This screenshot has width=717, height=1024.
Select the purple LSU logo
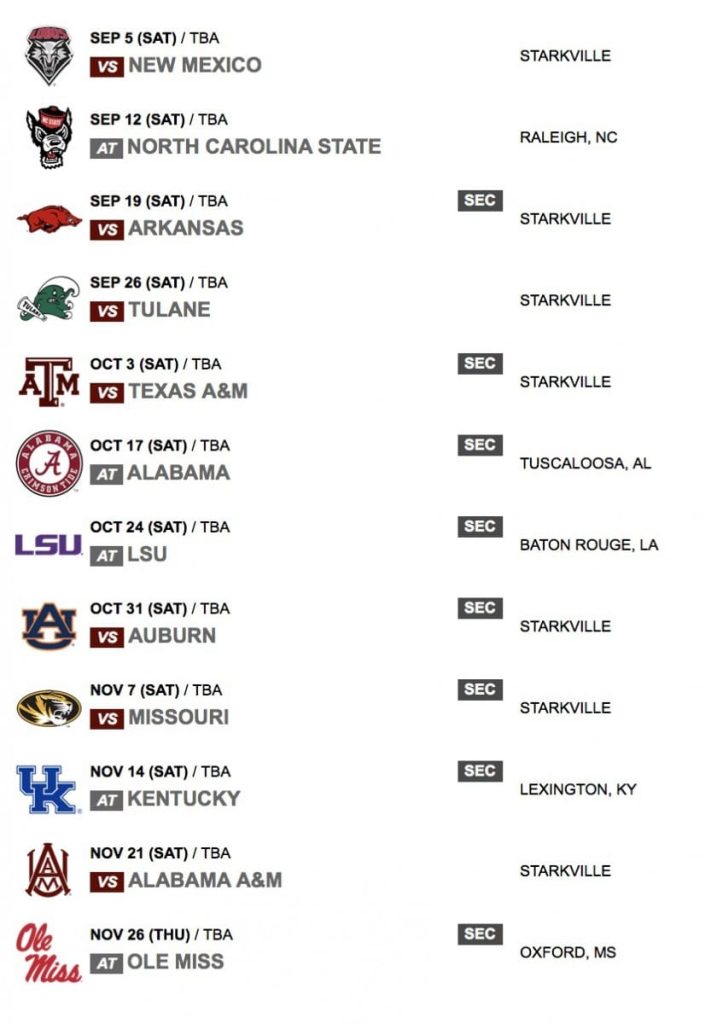[48, 545]
